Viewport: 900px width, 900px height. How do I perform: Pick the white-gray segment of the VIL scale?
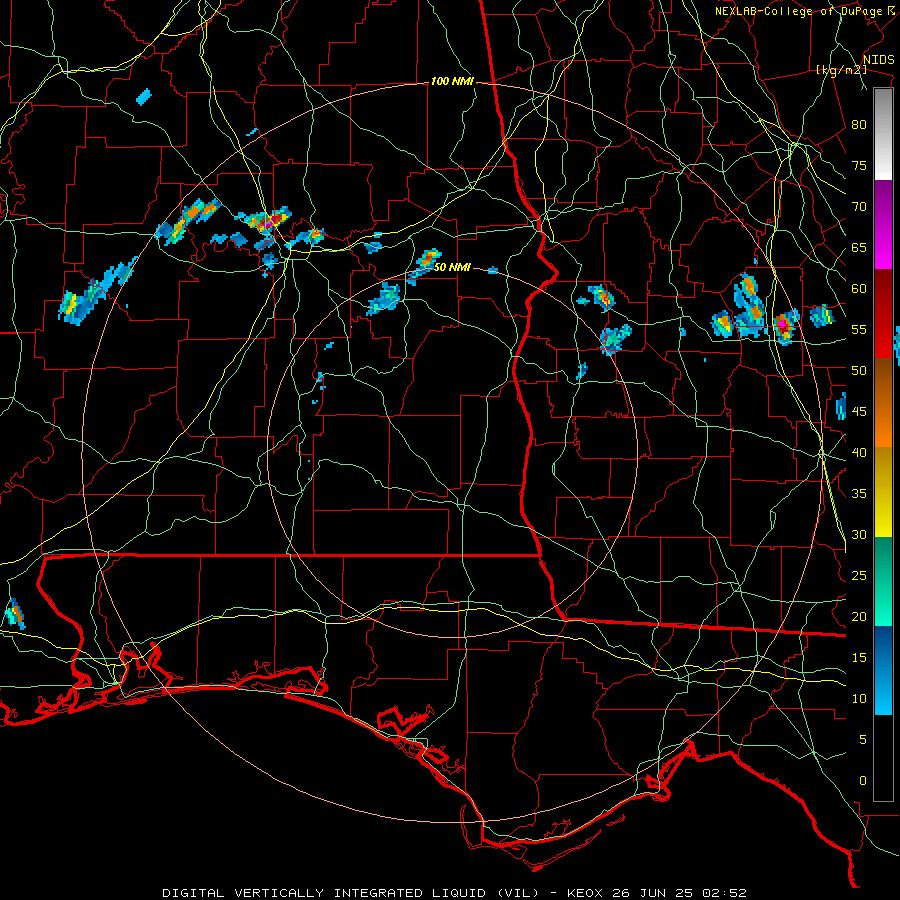pos(883,134)
